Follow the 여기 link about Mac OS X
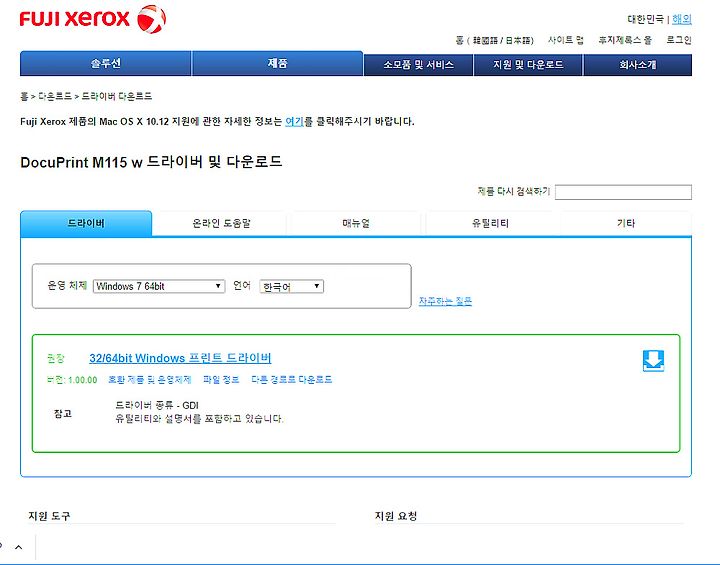This screenshot has height=565, width=720. pyautogui.click(x=294, y=121)
